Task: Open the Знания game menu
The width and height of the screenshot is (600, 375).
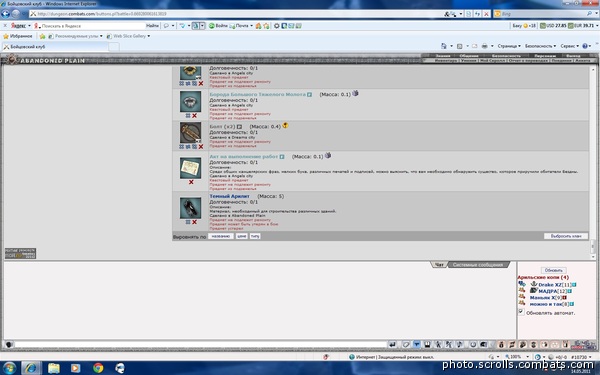Action: pyautogui.click(x=443, y=56)
